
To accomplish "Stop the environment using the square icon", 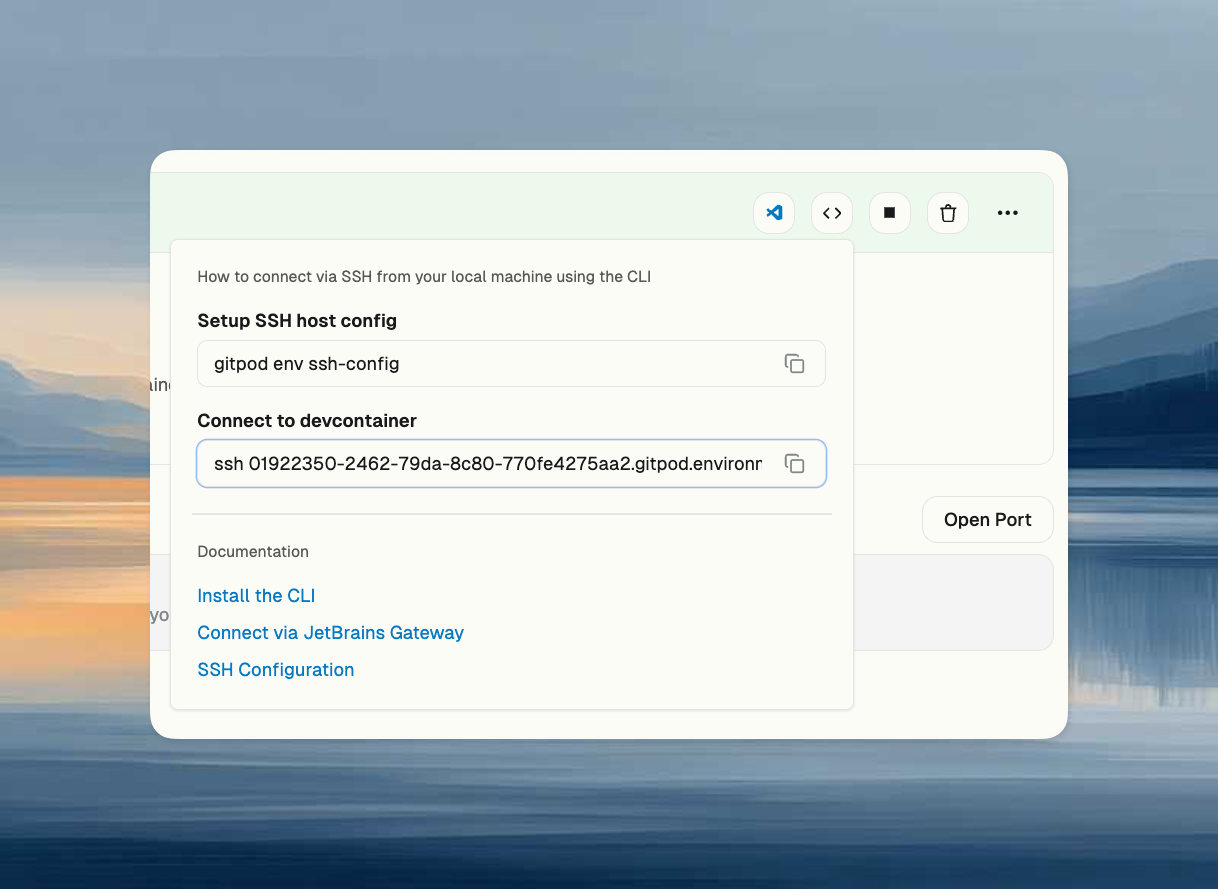I will pyautogui.click(x=889, y=213).
